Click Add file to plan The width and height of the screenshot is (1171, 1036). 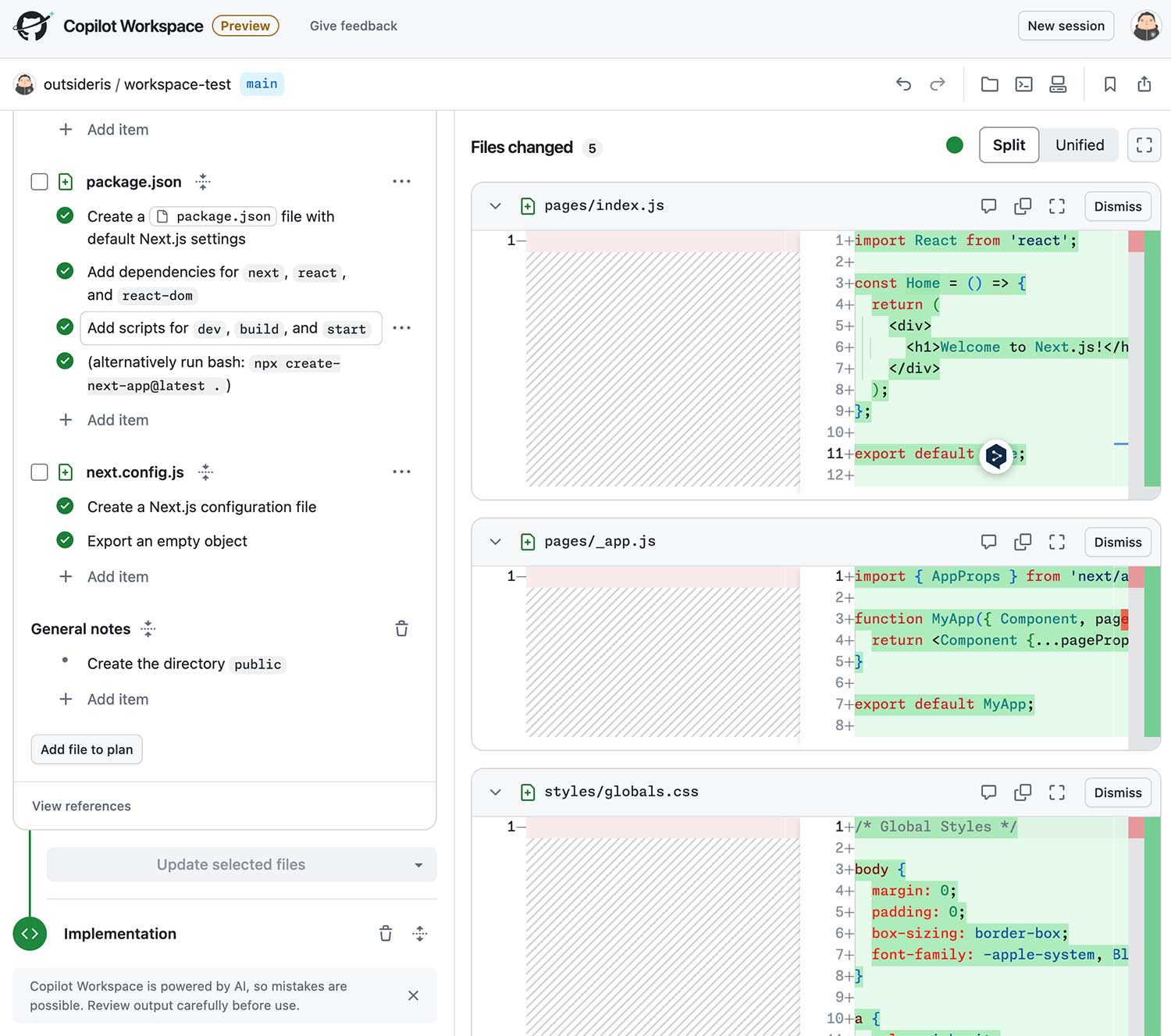pos(87,749)
